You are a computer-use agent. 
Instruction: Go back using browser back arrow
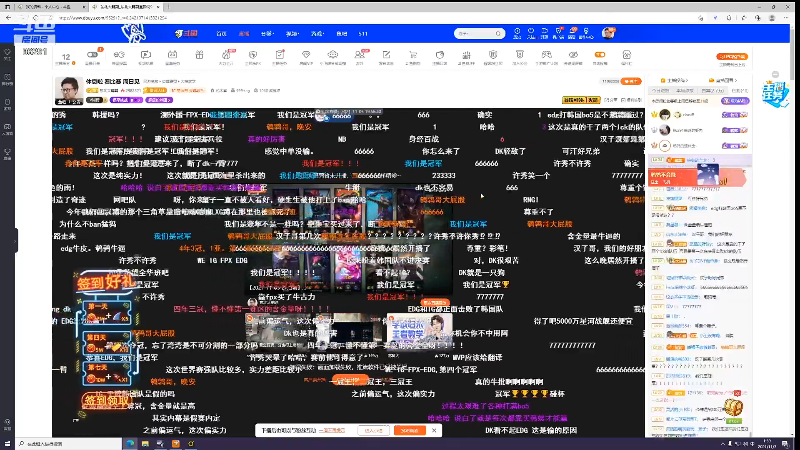click(x=9, y=18)
